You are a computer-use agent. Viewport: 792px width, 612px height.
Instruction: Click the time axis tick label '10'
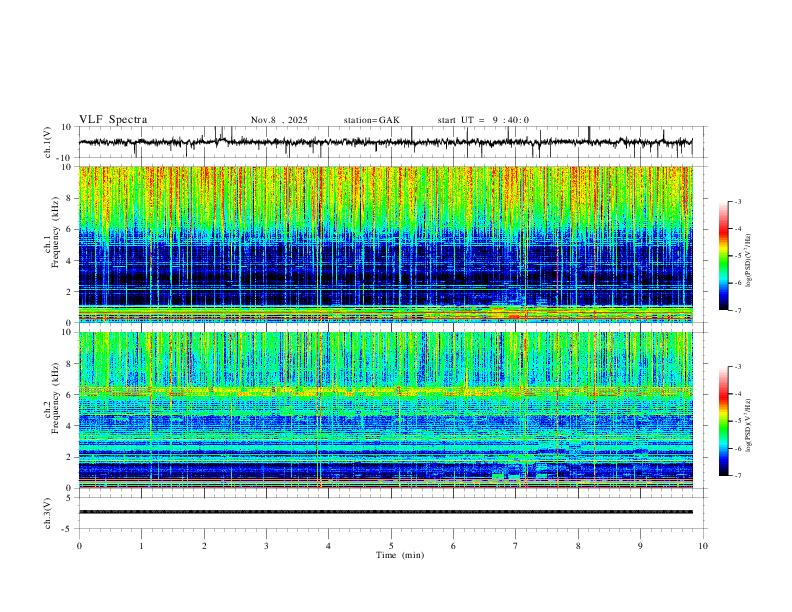tap(703, 546)
